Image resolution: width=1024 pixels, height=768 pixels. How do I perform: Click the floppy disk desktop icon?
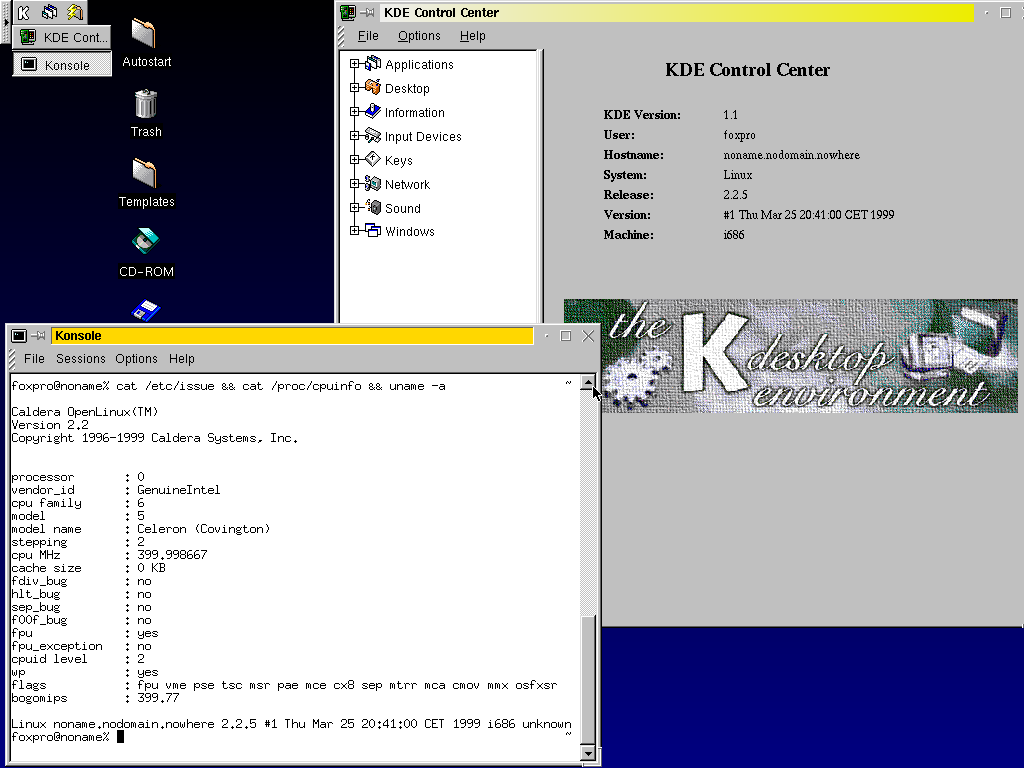[x=146, y=309]
